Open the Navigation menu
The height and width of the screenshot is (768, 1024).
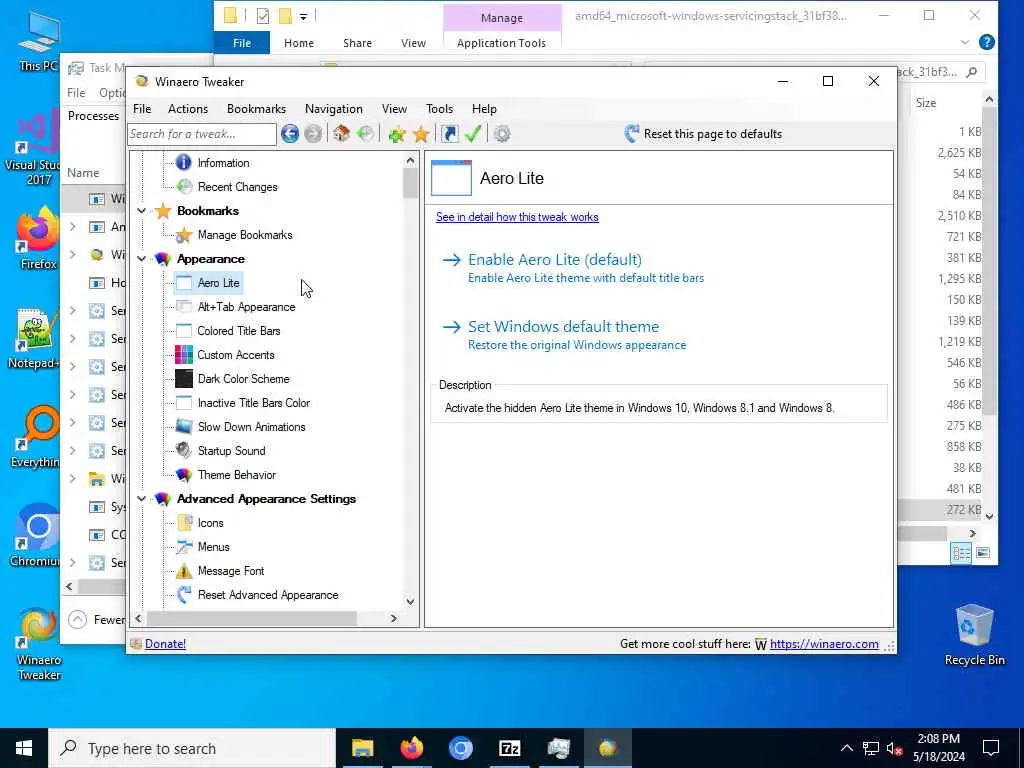[x=334, y=109]
